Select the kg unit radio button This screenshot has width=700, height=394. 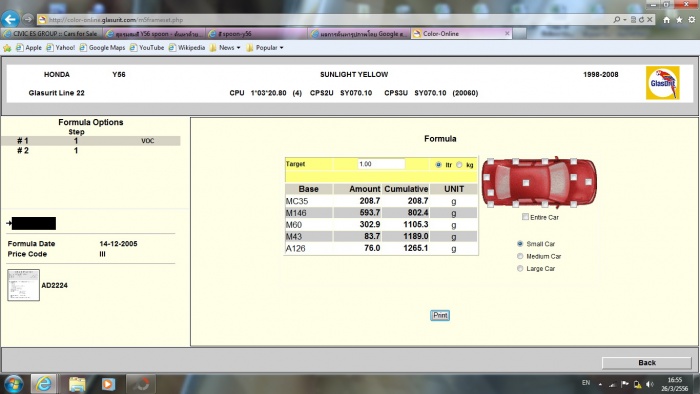click(x=459, y=165)
